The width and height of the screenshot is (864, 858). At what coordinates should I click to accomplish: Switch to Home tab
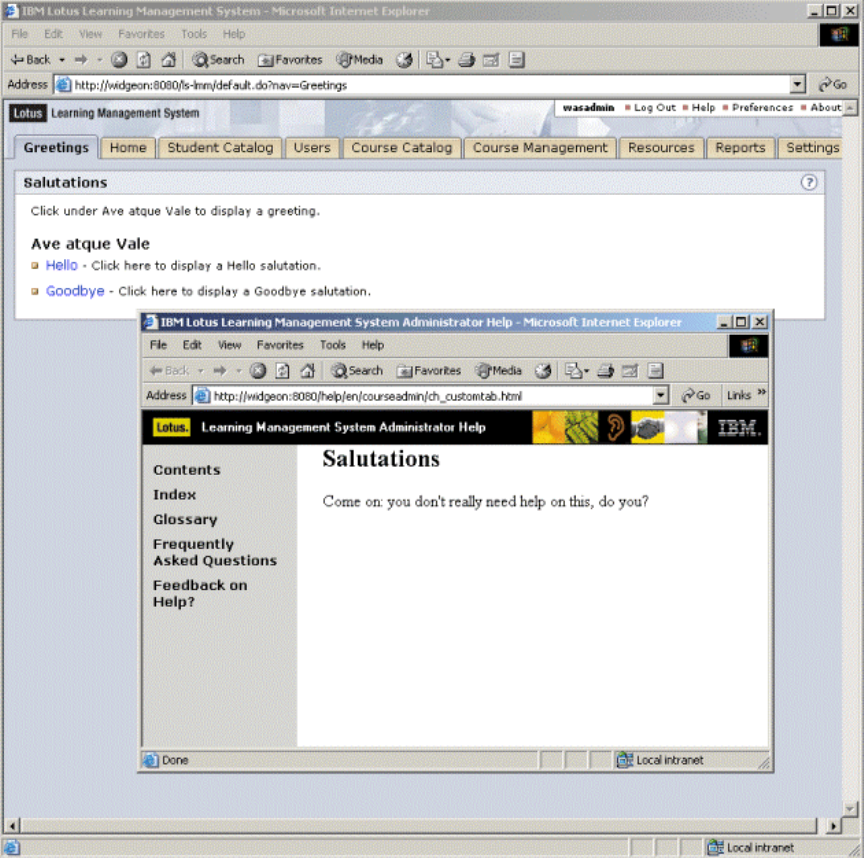(x=128, y=148)
